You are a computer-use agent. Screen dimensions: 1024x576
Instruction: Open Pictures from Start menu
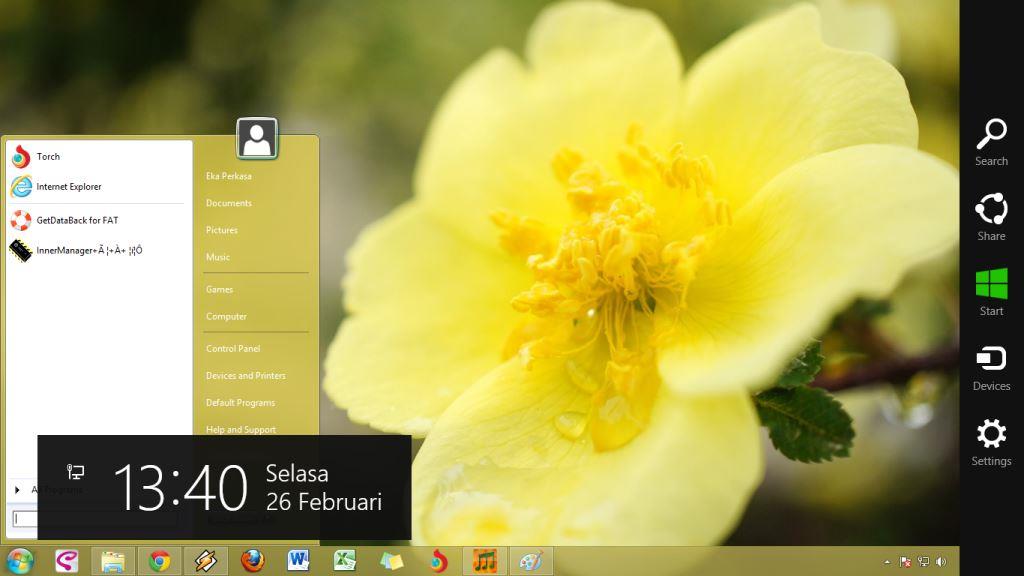point(222,230)
